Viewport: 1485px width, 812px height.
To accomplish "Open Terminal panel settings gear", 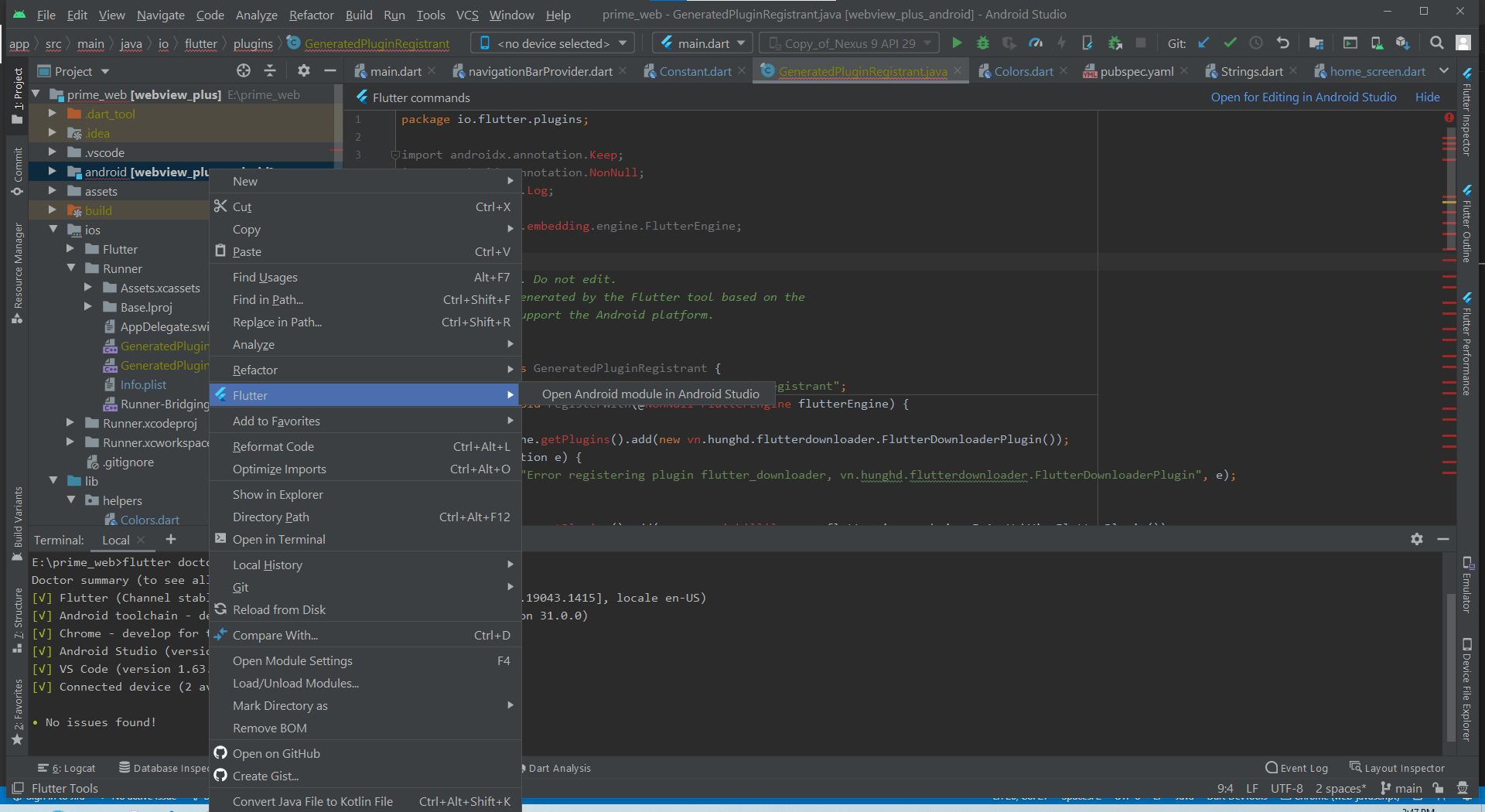I will tap(1417, 539).
